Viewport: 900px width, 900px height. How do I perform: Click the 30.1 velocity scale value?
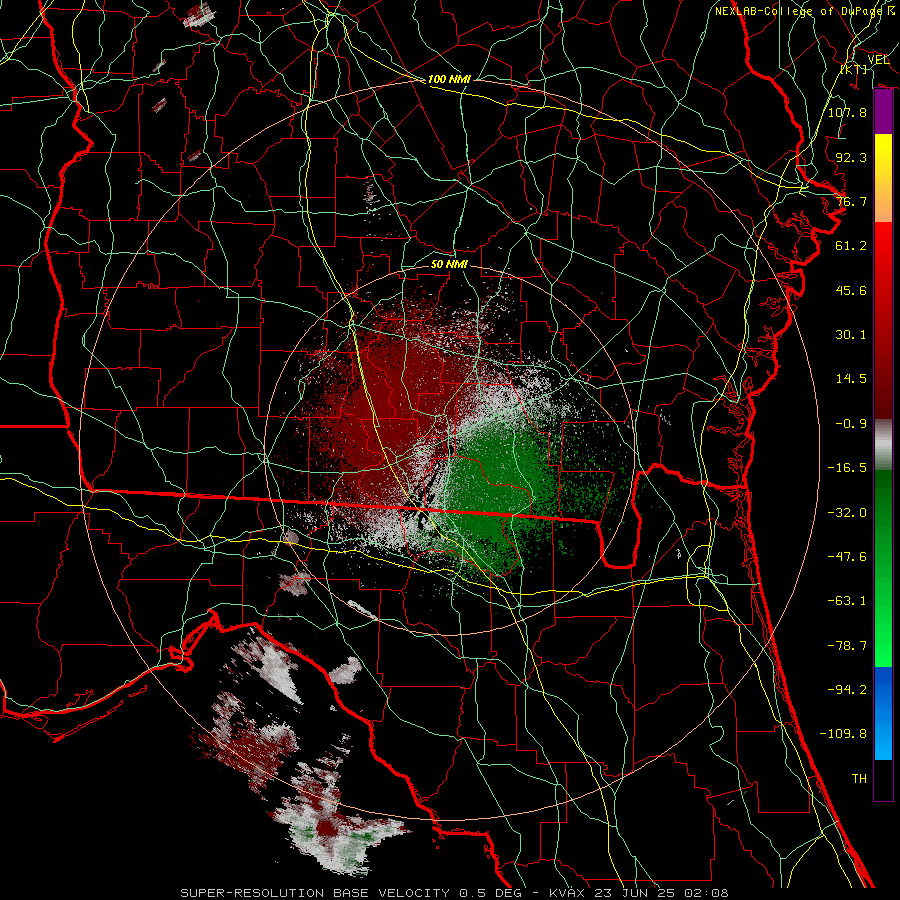(x=851, y=335)
